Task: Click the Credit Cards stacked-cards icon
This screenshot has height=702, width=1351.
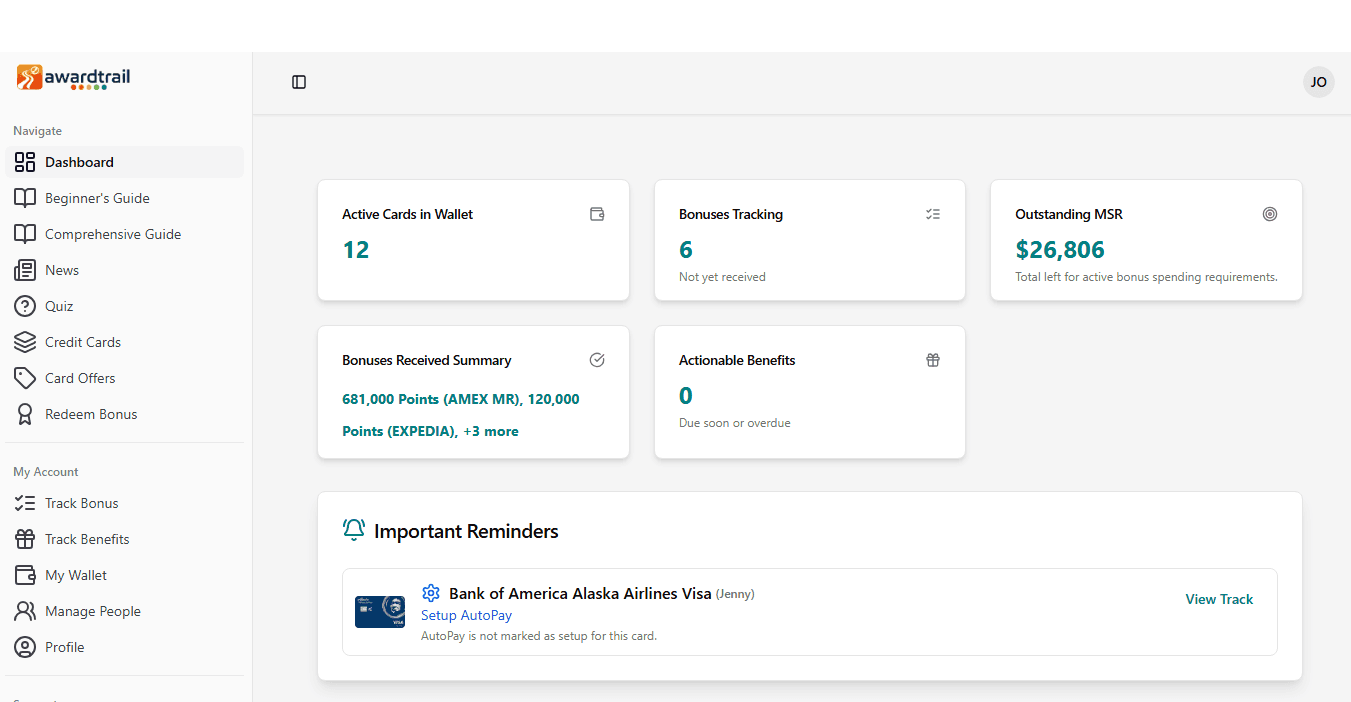Action: [x=25, y=341]
